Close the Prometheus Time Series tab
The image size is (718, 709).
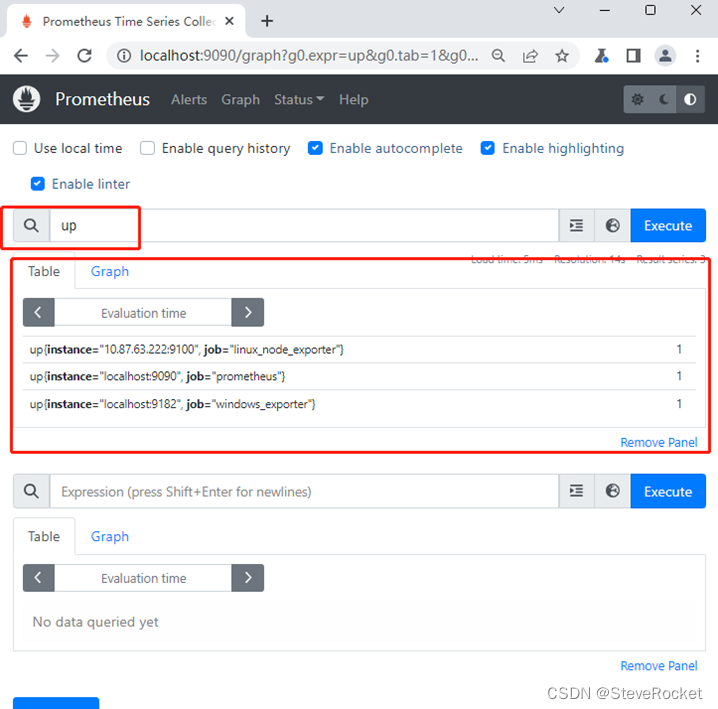(x=229, y=21)
